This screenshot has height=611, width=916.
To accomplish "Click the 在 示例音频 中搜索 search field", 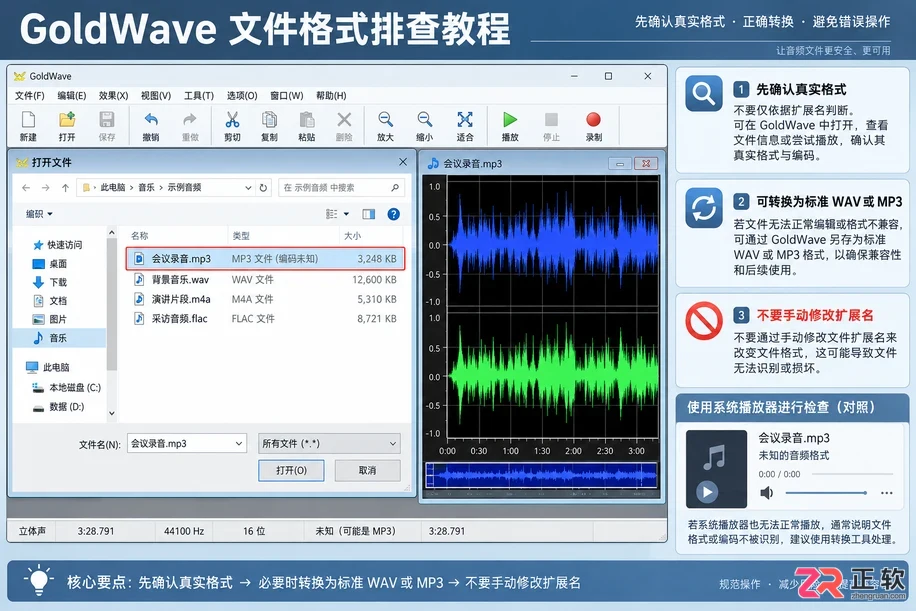I will 341,188.
